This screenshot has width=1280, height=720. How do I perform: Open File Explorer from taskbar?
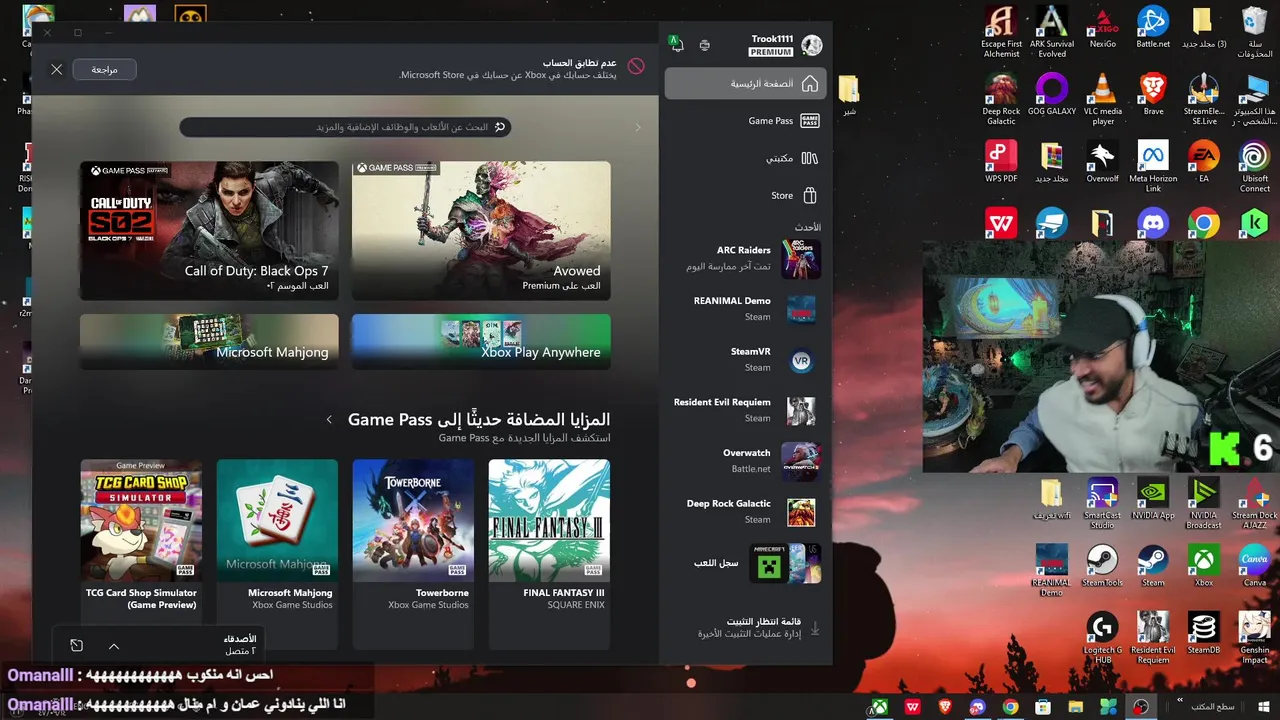pyautogui.click(x=1076, y=707)
